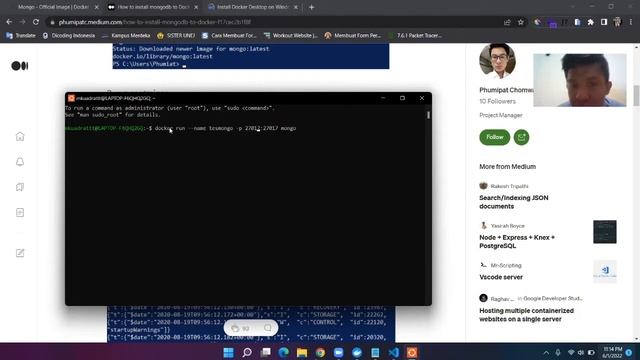640x360 pixels.
Task: Show hidden system tray icons chevron
Action: [546, 352]
